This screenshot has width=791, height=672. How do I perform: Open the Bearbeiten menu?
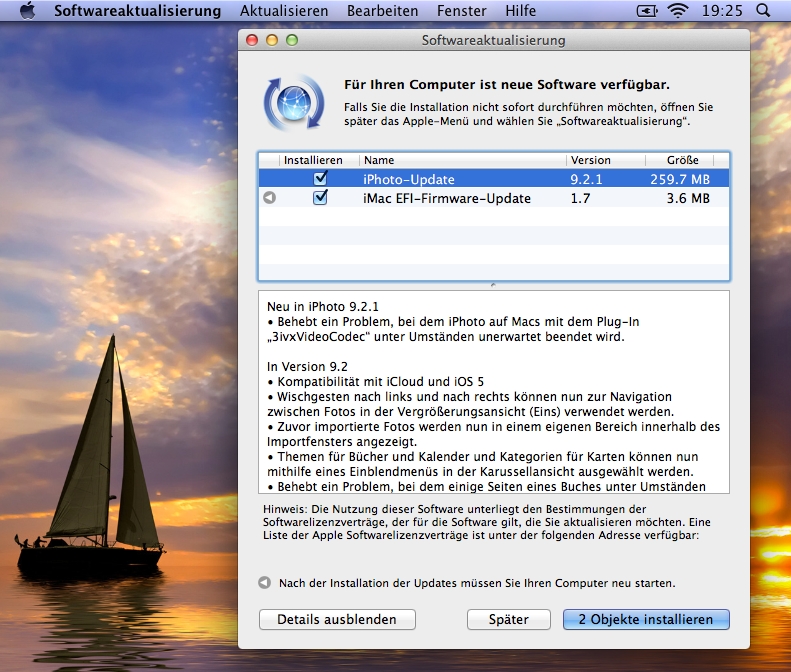[382, 11]
